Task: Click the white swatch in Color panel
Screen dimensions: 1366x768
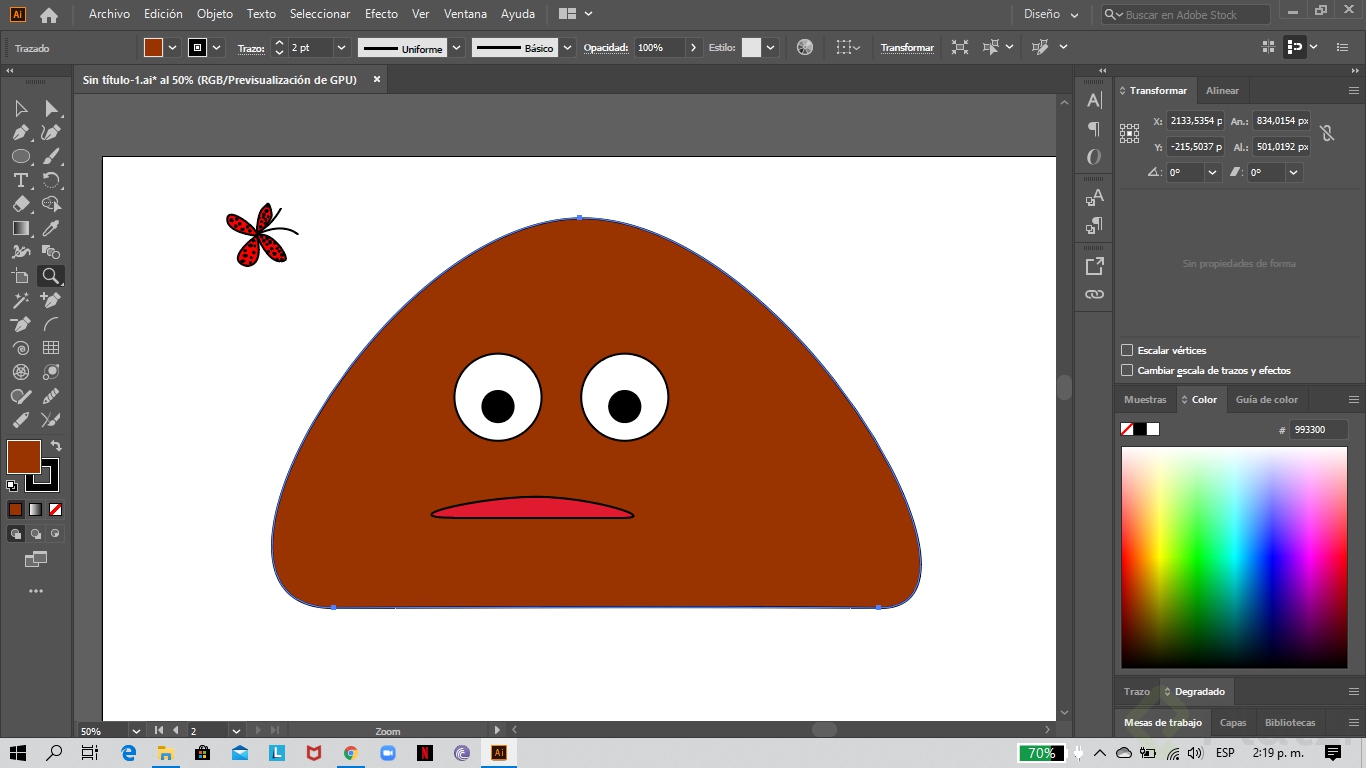Action: coord(1153,429)
